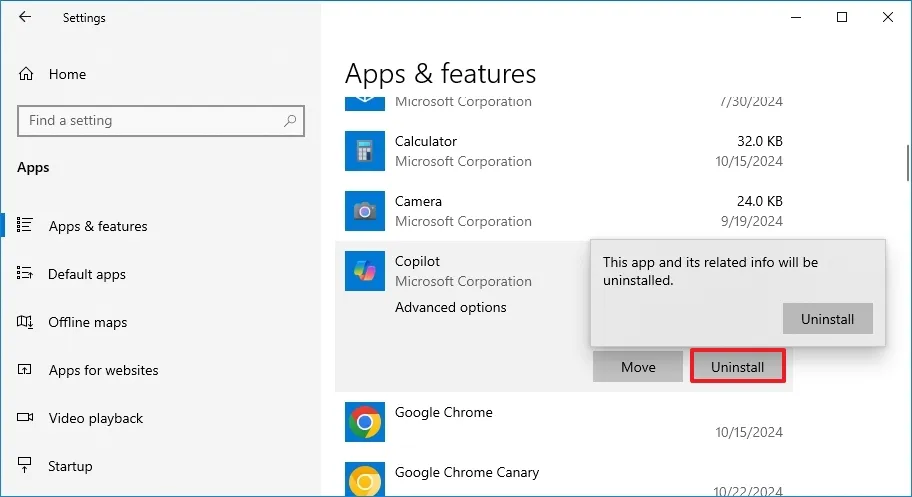Image resolution: width=912 pixels, height=497 pixels.
Task: Maximize the Settings window
Action: [842, 17]
